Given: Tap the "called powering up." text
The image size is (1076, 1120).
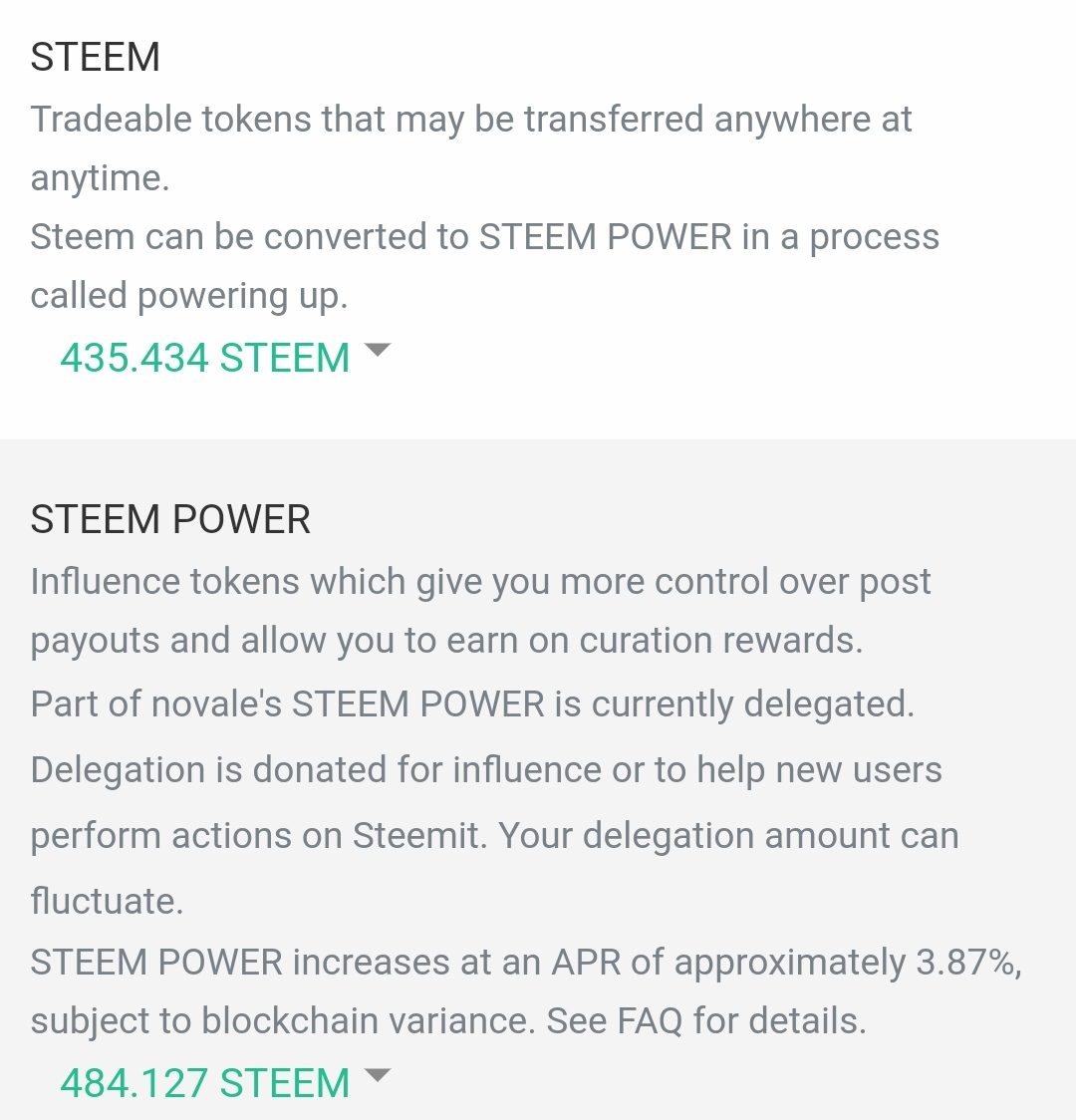Looking at the screenshot, I should point(189,296).
